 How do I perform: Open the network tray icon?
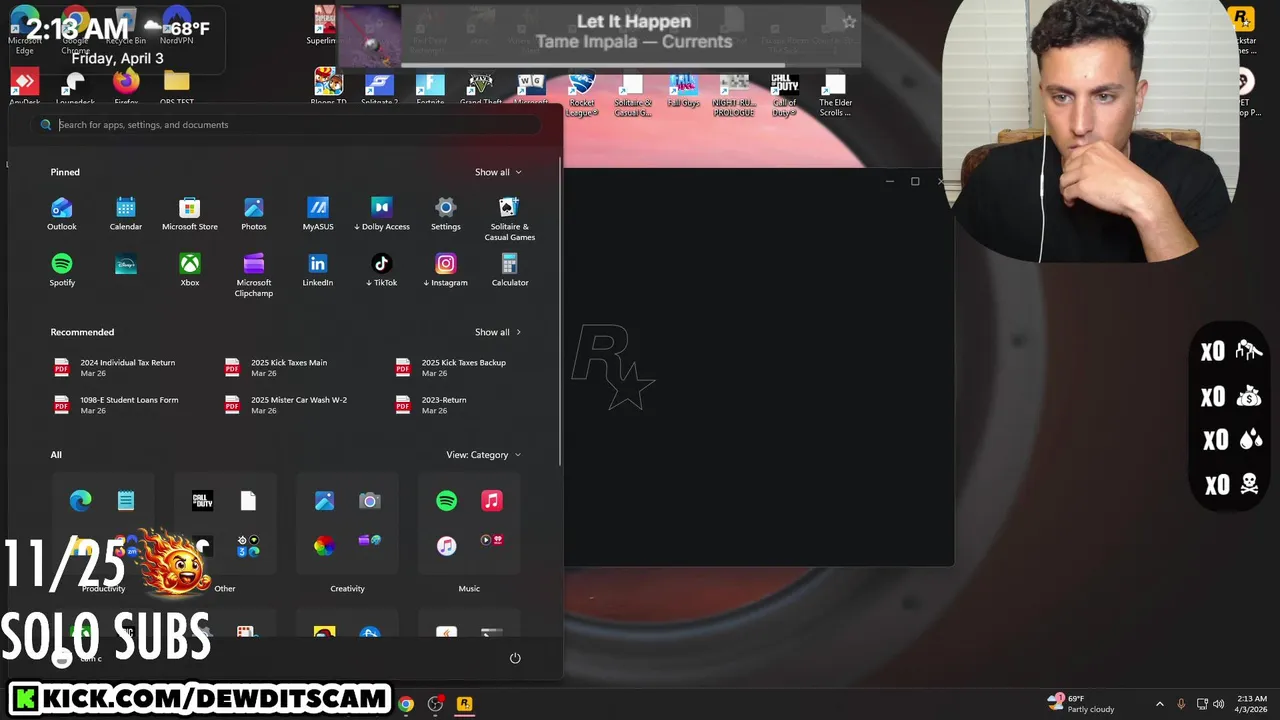pos(1202,704)
